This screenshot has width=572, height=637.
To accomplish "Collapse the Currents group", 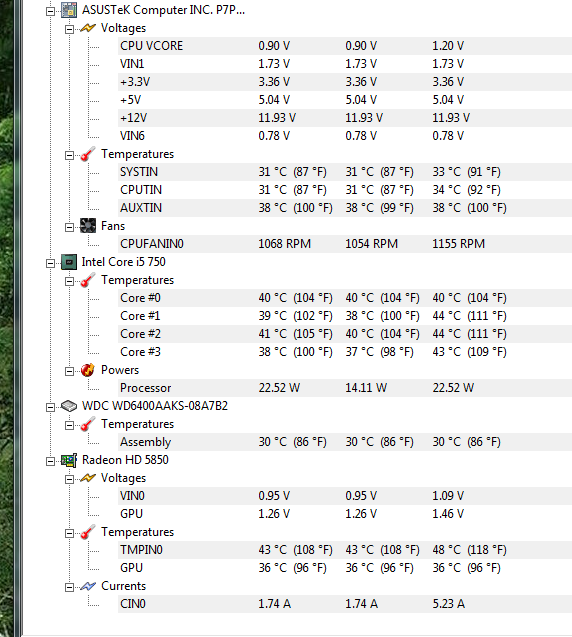I will [69, 587].
